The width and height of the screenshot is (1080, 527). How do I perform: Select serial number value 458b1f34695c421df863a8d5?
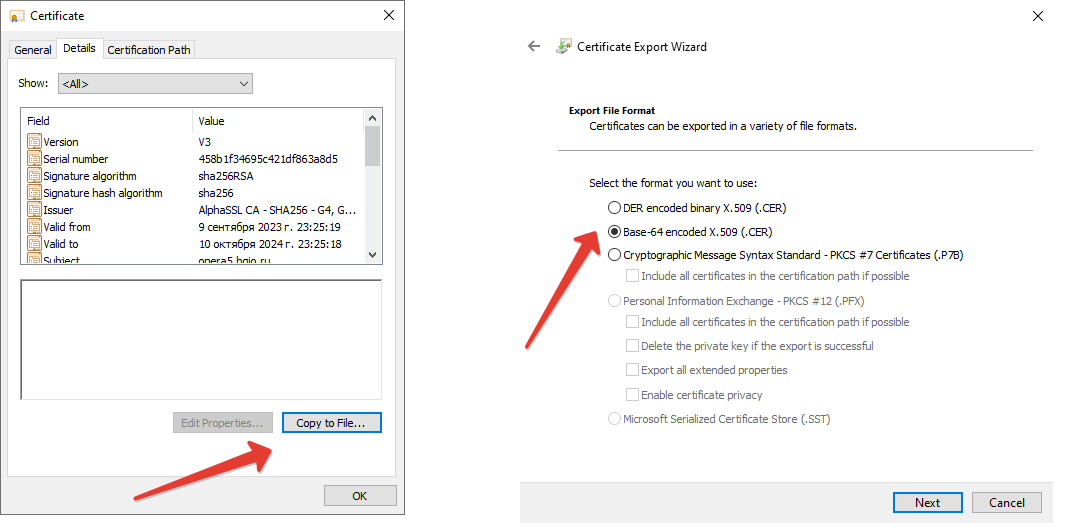268,159
